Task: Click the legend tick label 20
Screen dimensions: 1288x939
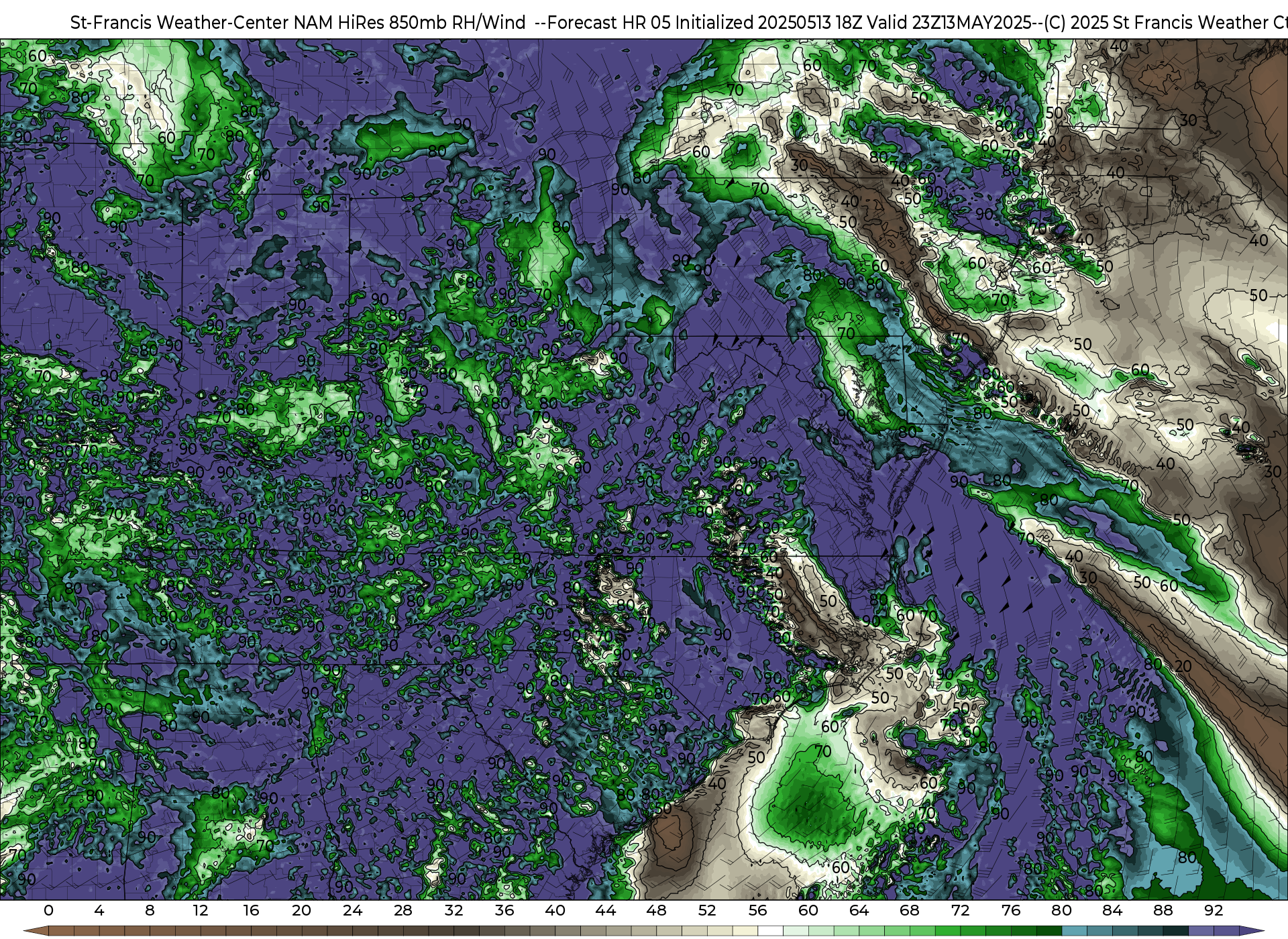Action: [x=302, y=911]
